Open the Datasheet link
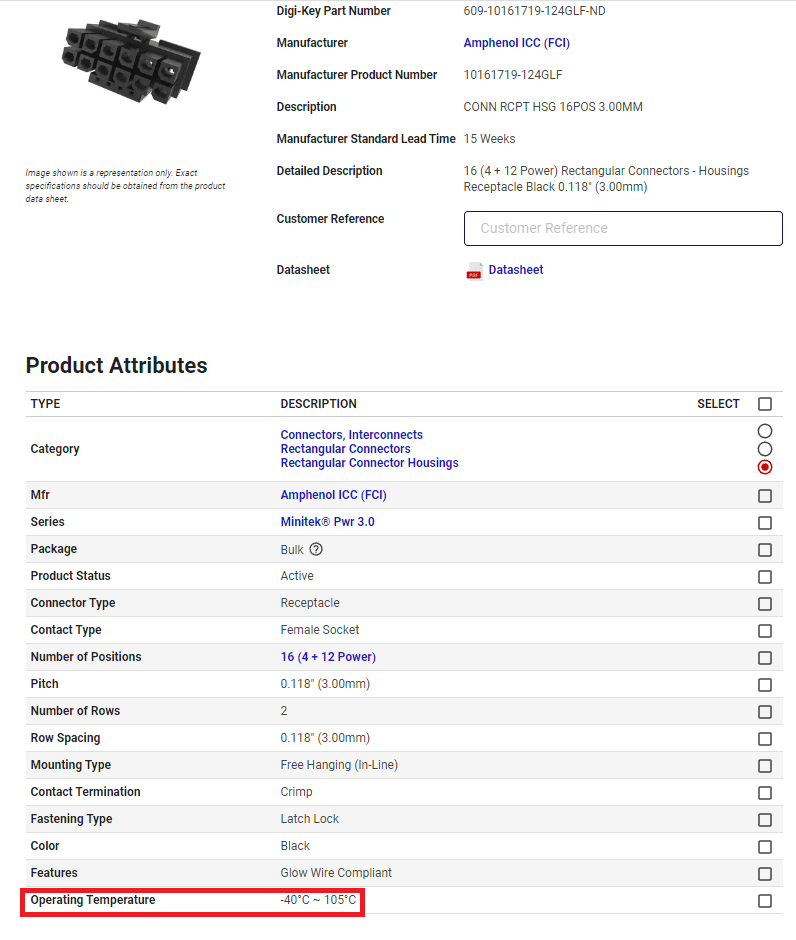The width and height of the screenshot is (796, 940). pyautogui.click(x=515, y=270)
